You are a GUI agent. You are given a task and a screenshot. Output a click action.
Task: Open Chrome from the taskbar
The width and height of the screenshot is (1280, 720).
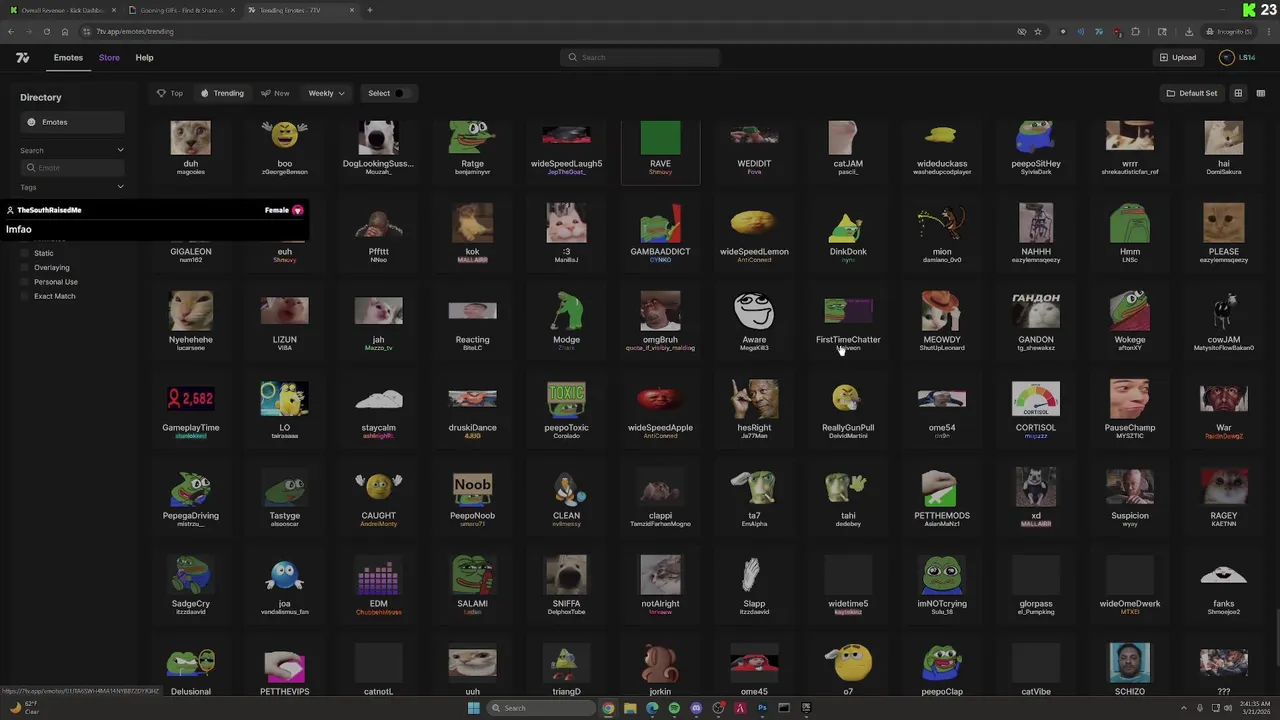click(x=608, y=708)
